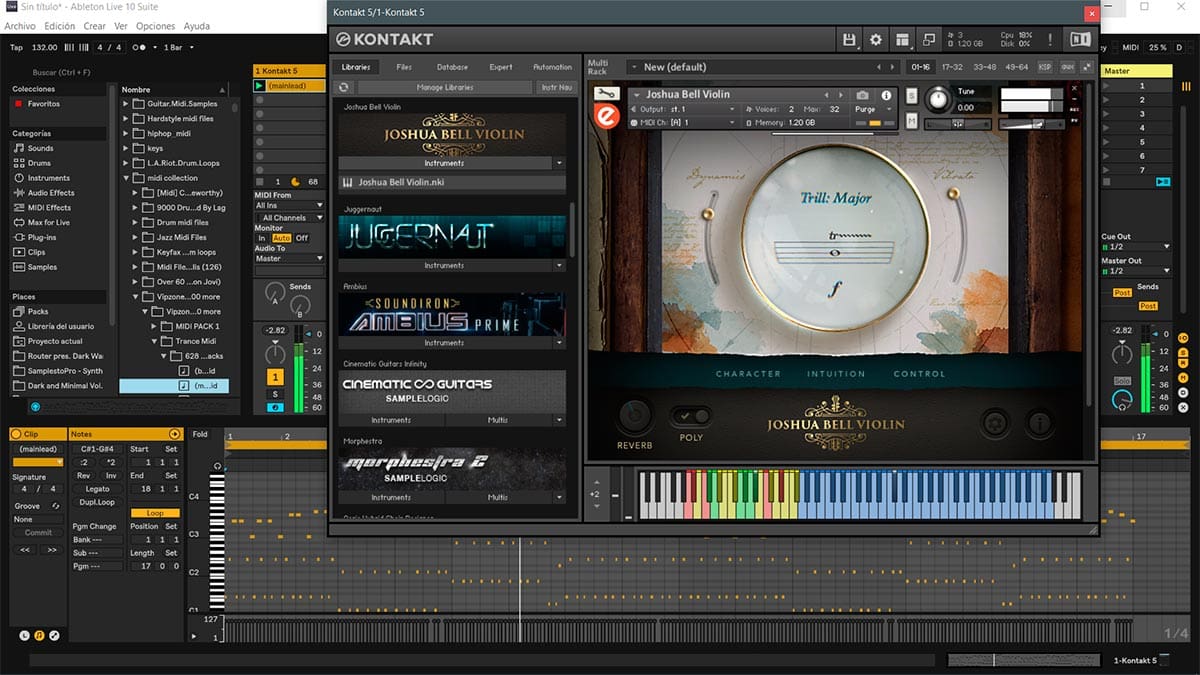Toggle the REVERB knob button
1200x675 pixels.
click(634, 416)
